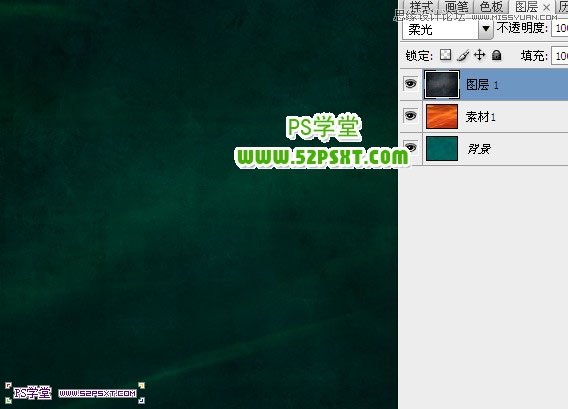Select the orange 素材1 thumbnail

tap(442, 116)
